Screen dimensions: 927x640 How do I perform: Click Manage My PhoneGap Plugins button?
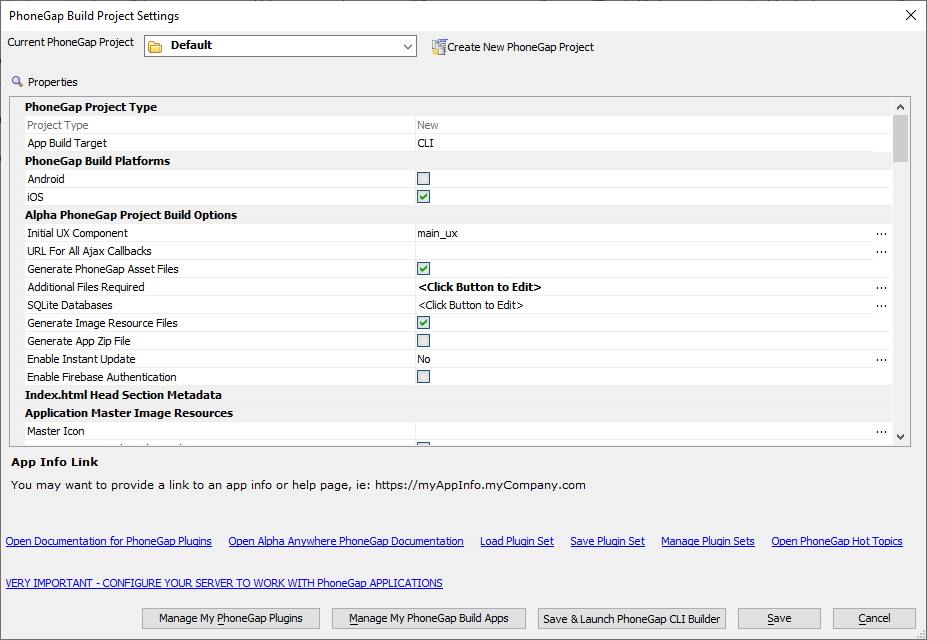[x=231, y=618]
